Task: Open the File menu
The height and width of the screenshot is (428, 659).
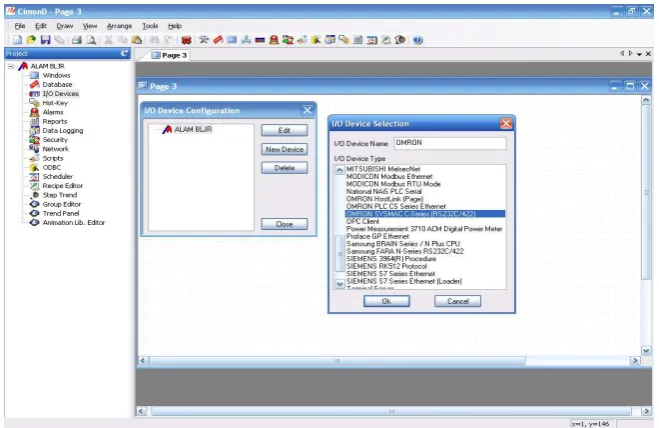Action: (x=20, y=26)
